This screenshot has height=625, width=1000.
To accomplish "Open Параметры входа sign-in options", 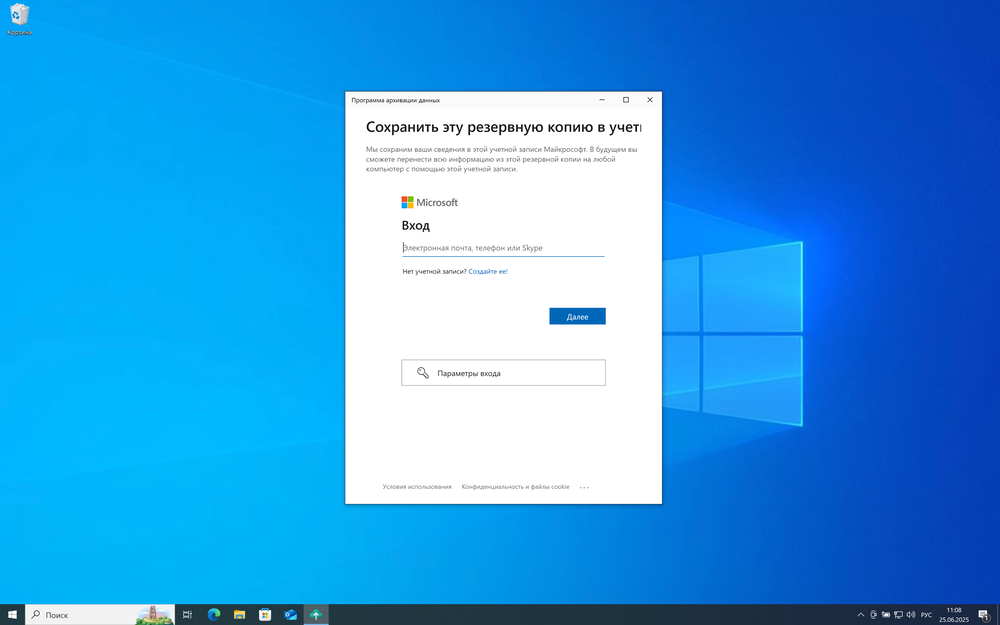I will click(x=503, y=373).
